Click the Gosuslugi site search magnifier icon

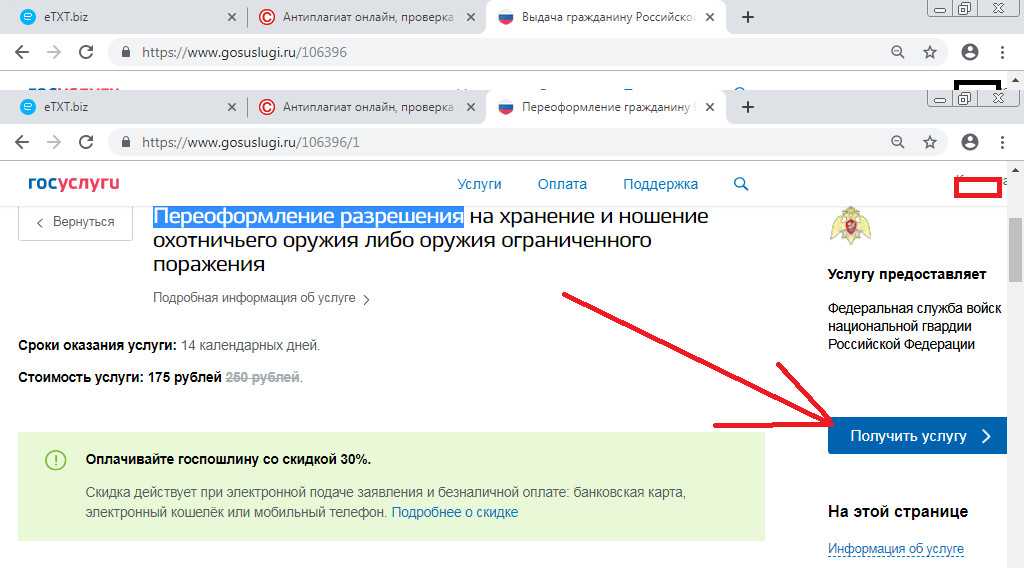[741, 184]
